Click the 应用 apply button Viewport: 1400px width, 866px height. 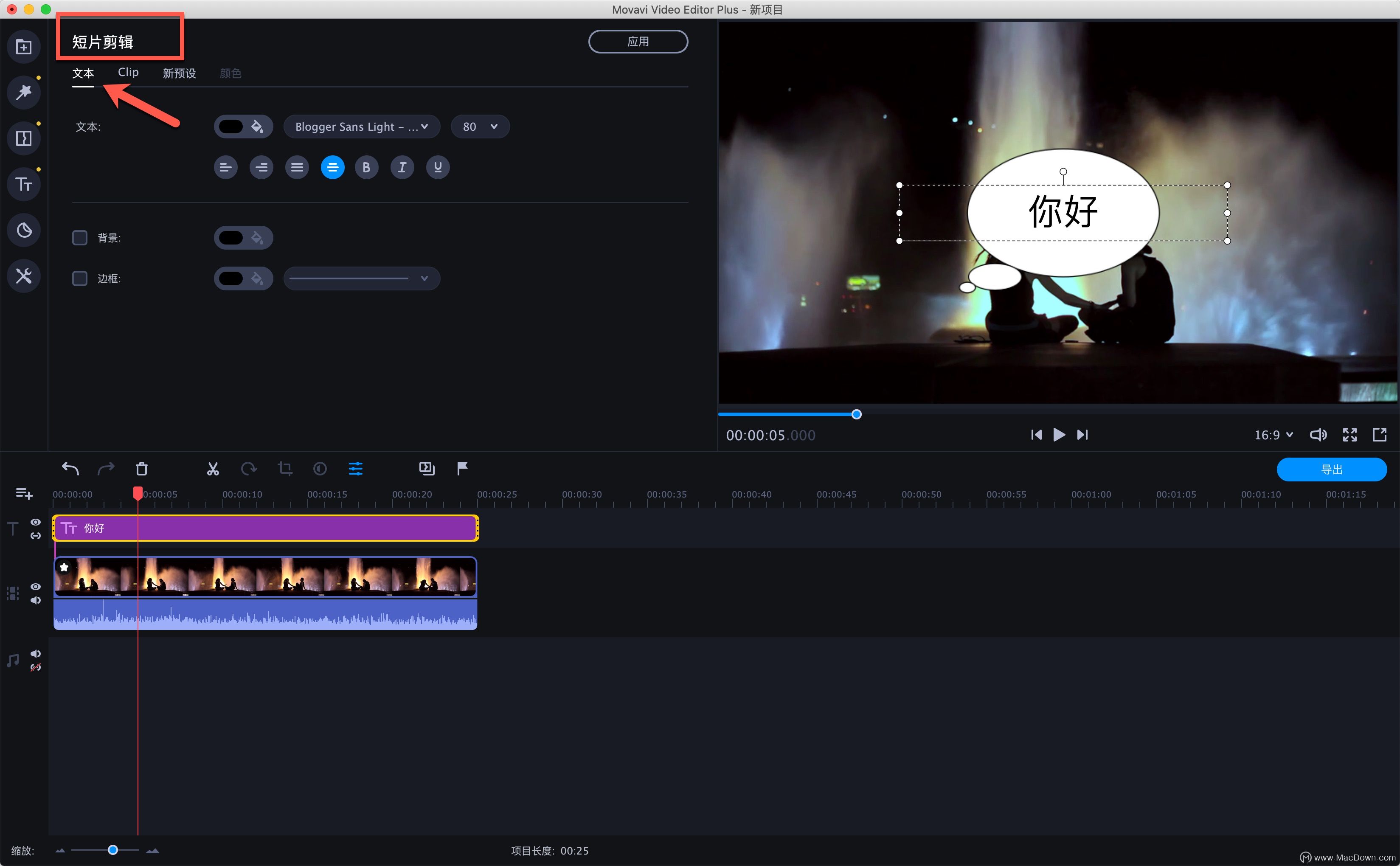(638, 41)
